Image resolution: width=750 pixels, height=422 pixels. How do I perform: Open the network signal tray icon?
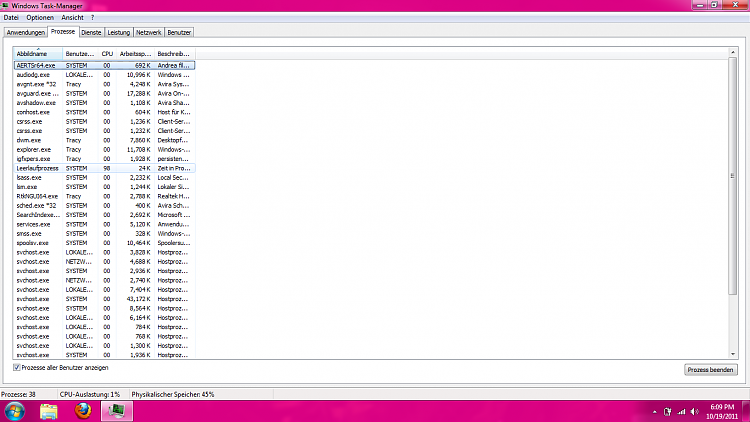[x=681, y=411]
